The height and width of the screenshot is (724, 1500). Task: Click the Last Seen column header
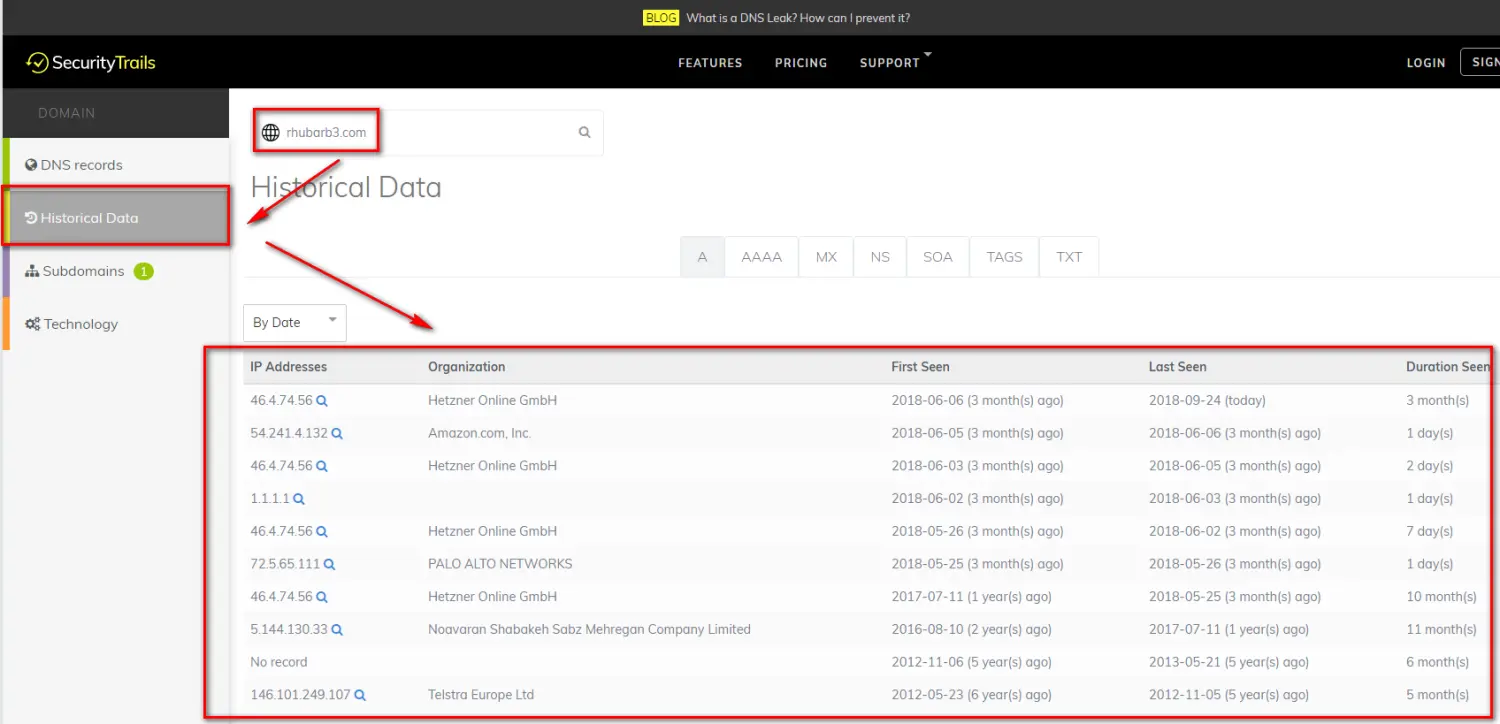(1178, 367)
